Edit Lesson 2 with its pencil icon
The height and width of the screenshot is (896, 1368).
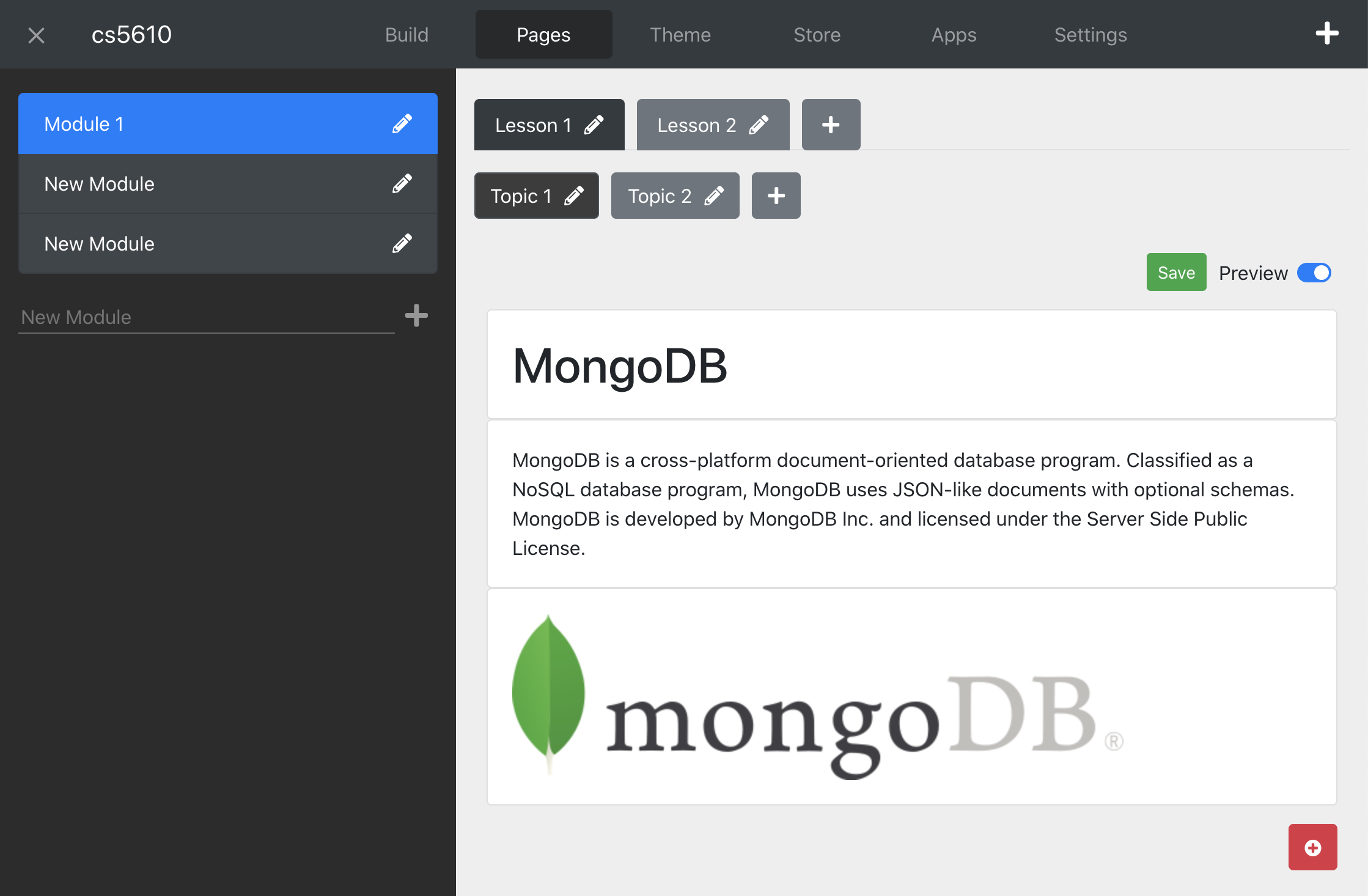(x=759, y=125)
